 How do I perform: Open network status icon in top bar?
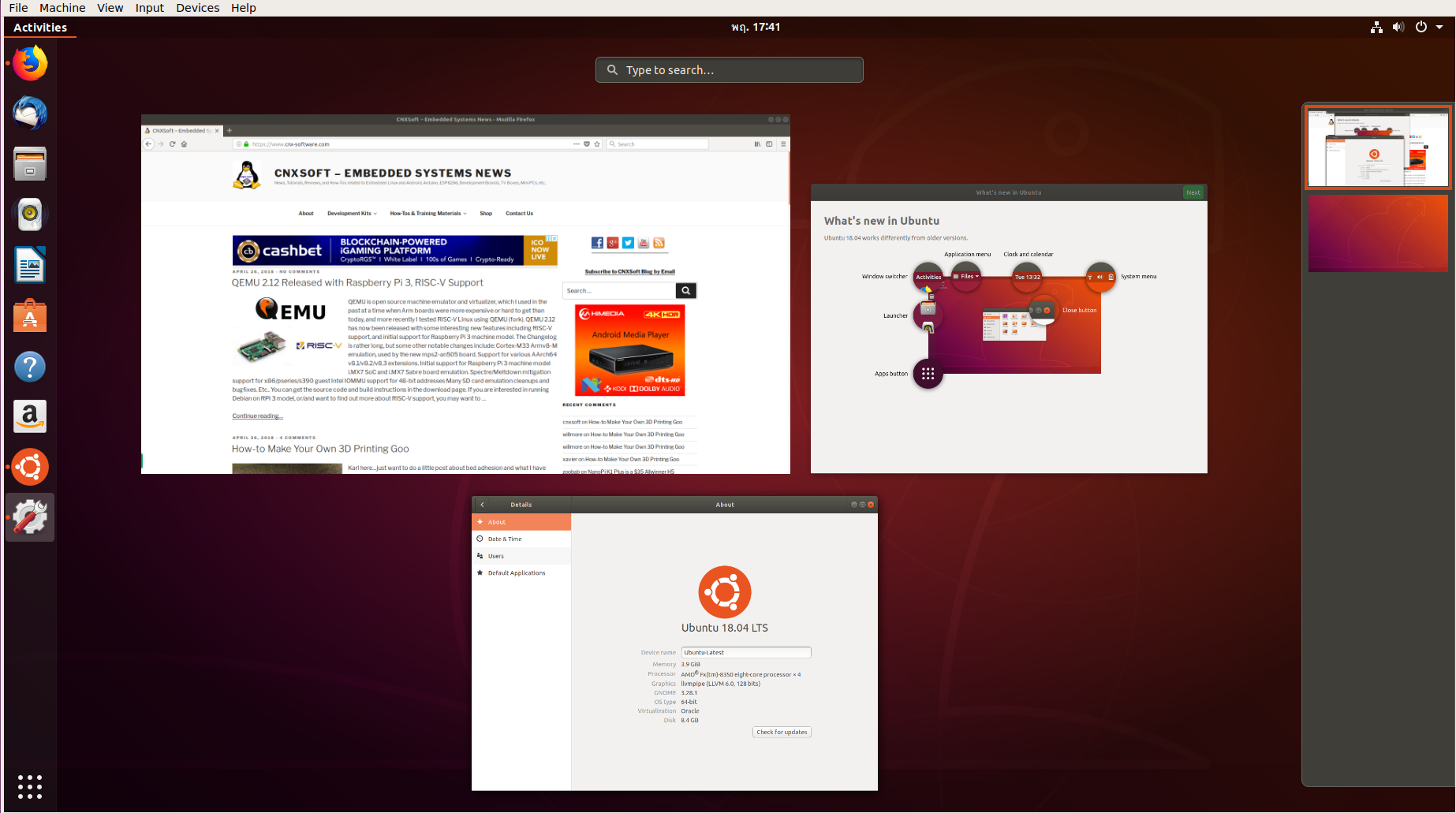(x=1376, y=27)
